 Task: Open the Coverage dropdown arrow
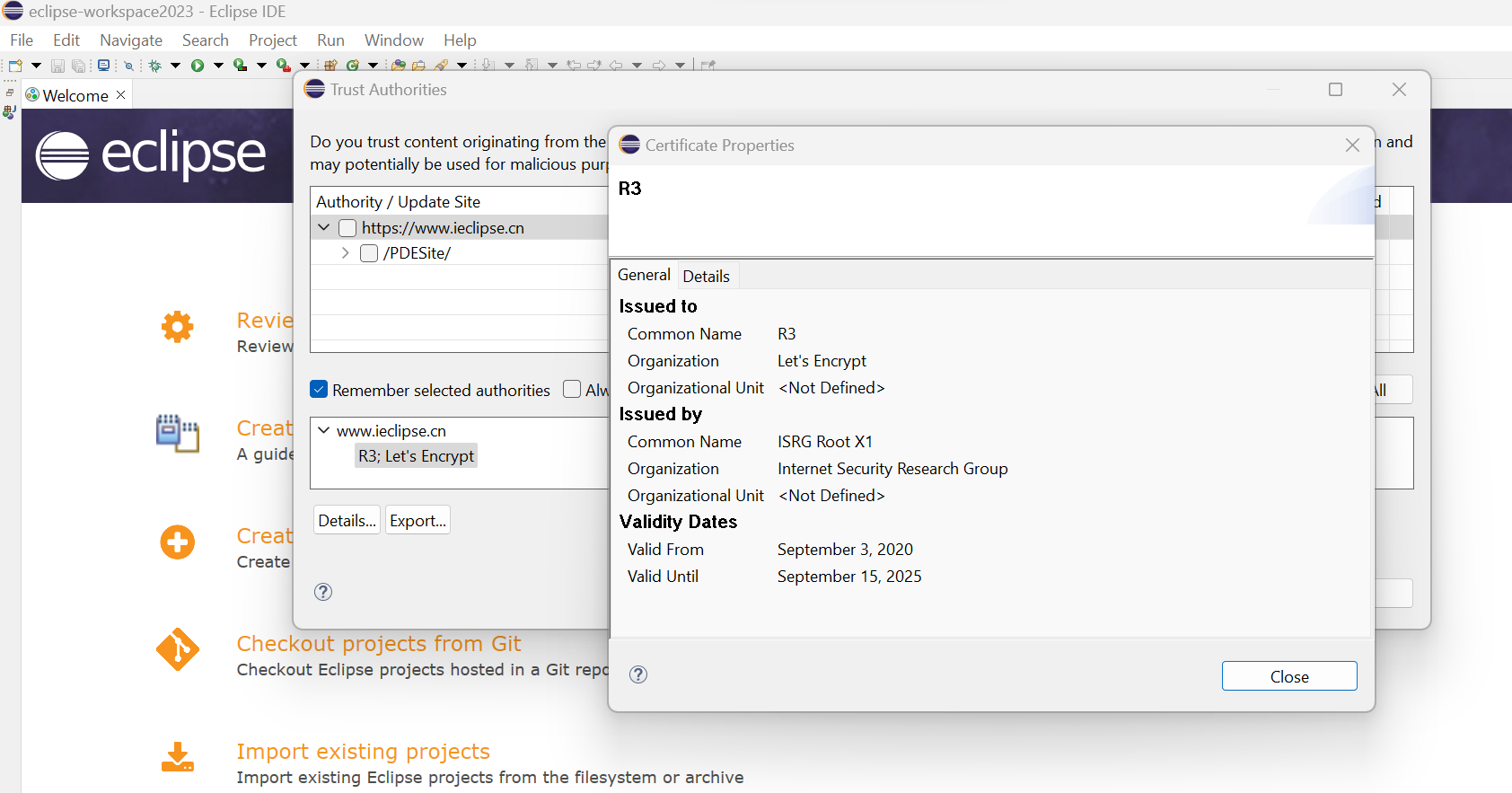point(261,66)
